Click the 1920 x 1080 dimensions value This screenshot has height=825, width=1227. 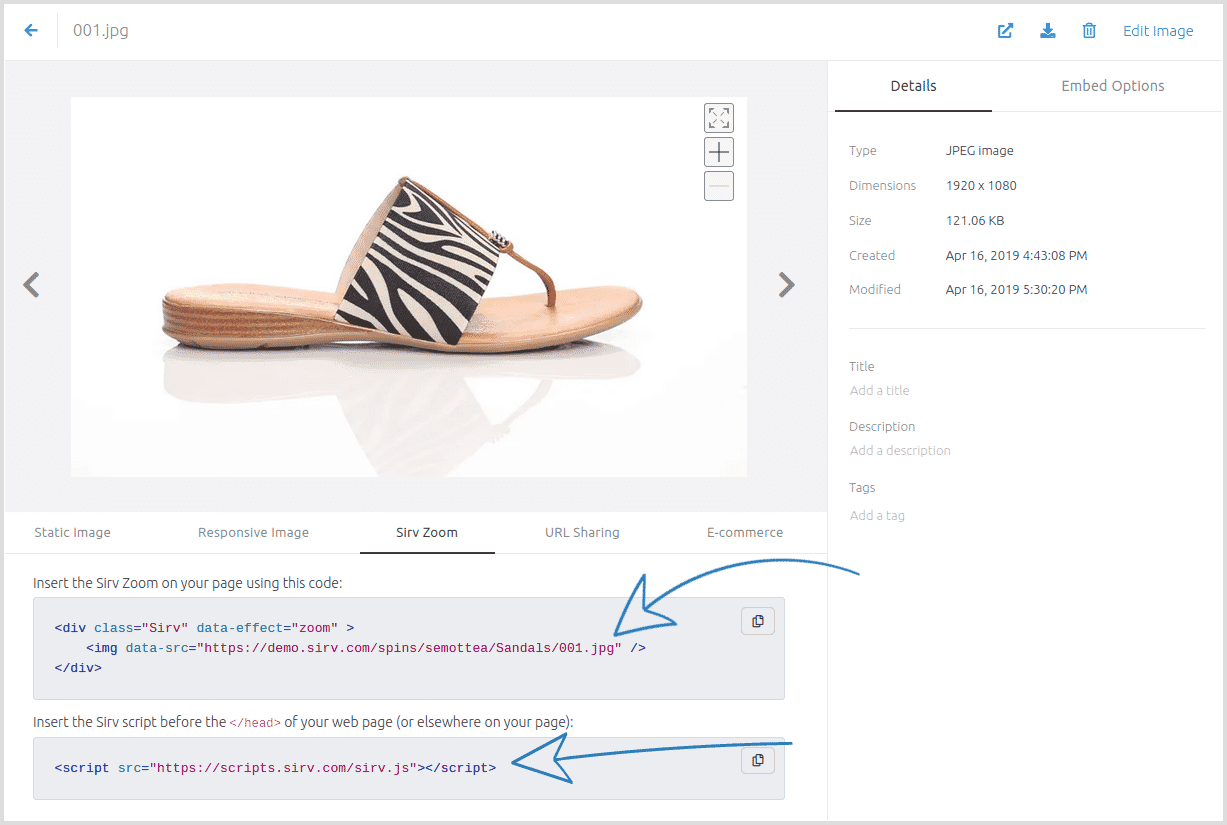(x=981, y=186)
